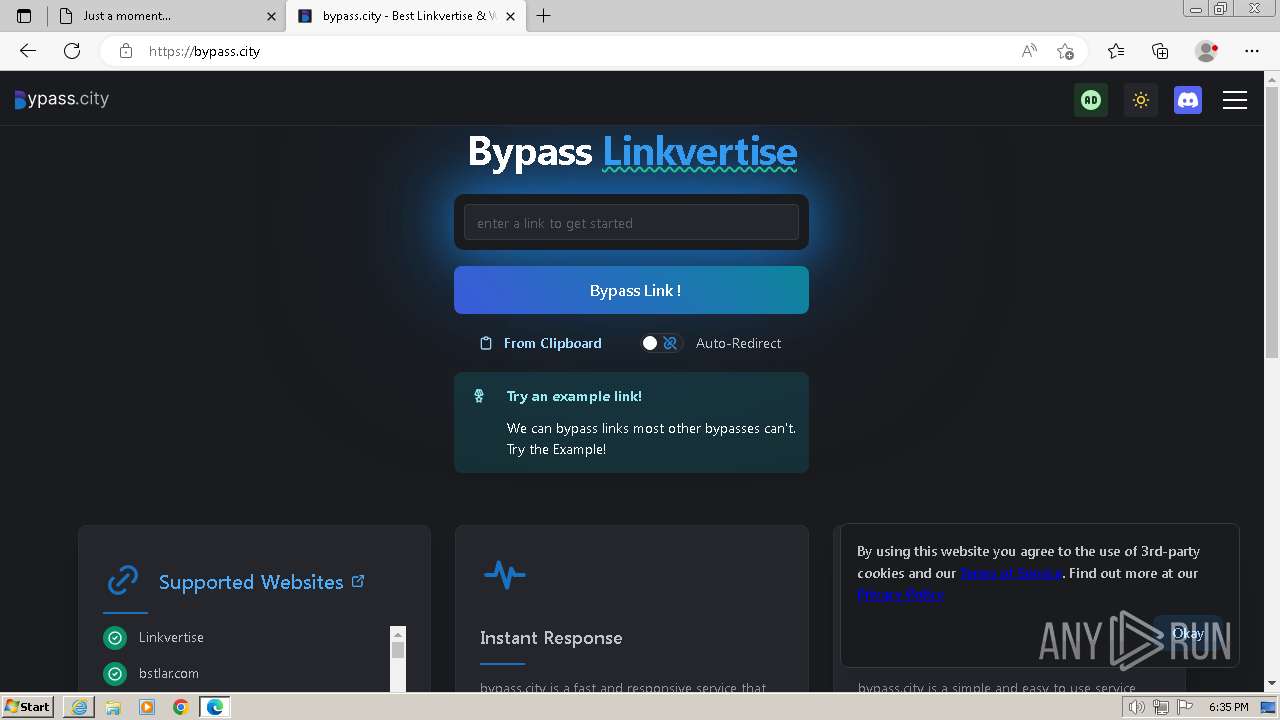Open browser Settings and more menu
Image resolution: width=1280 pixels, height=720 pixels.
(1252, 51)
